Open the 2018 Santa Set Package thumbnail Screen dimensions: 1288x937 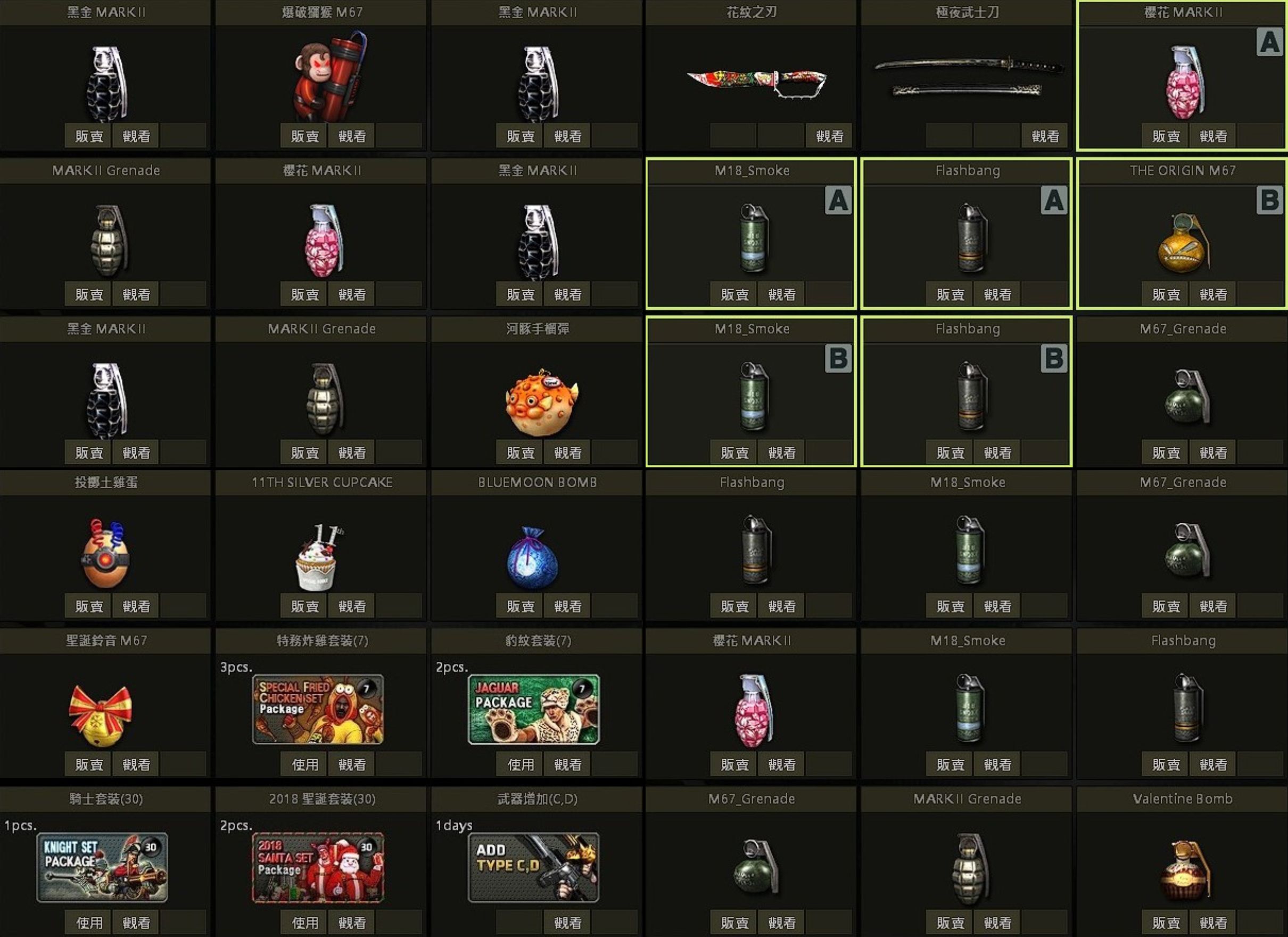tap(318, 868)
